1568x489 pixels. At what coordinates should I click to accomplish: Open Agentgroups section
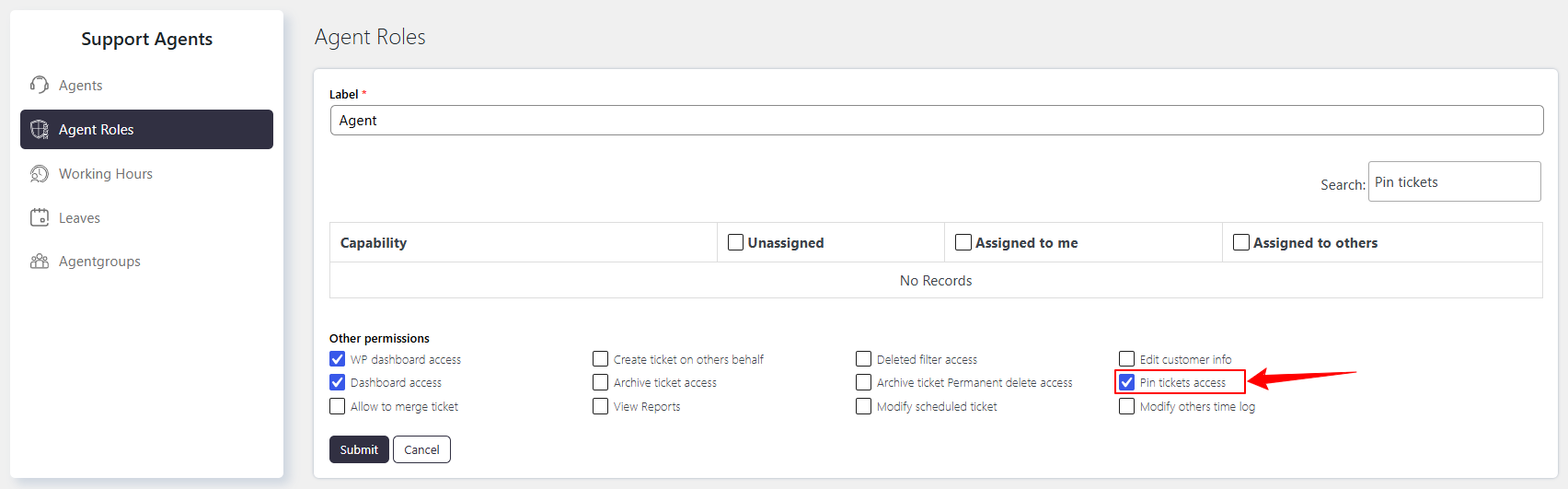(146, 262)
